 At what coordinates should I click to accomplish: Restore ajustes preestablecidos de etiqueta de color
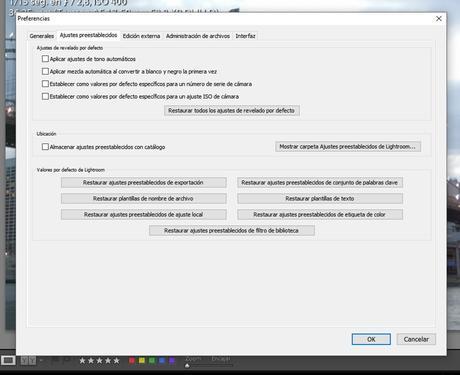(320, 215)
